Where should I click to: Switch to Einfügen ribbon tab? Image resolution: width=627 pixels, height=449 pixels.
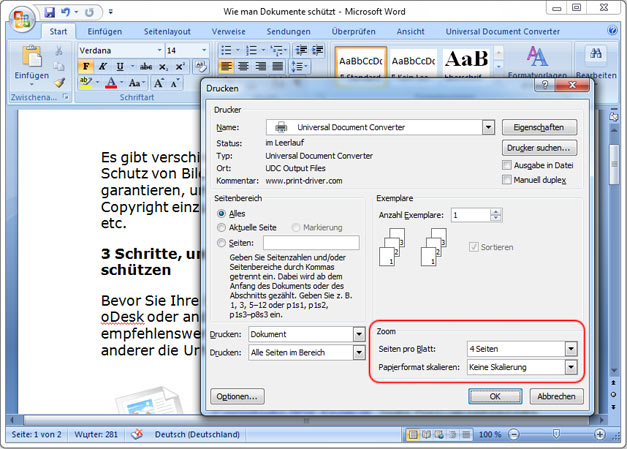(x=105, y=32)
